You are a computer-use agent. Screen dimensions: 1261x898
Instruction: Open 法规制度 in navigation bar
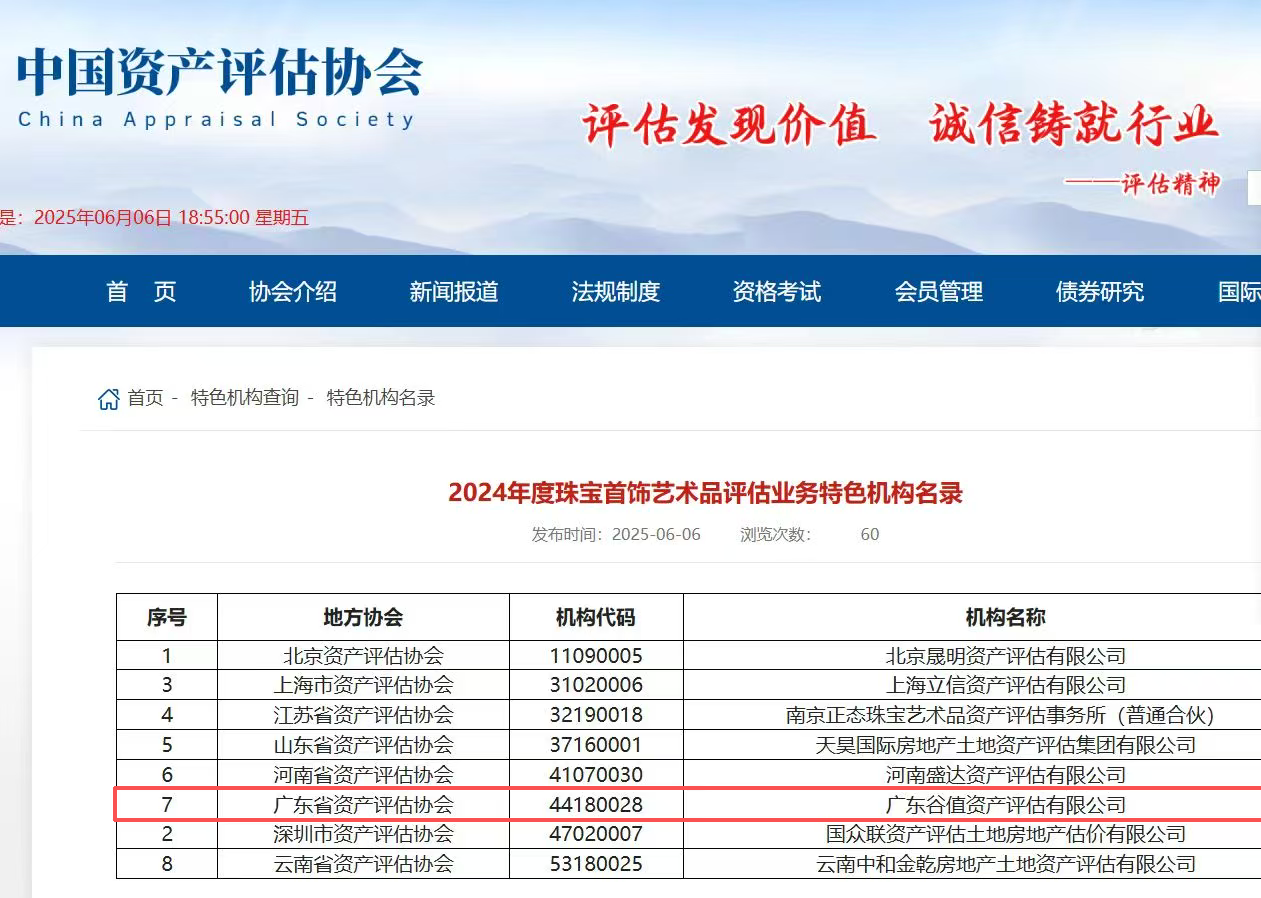(x=616, y=291)
